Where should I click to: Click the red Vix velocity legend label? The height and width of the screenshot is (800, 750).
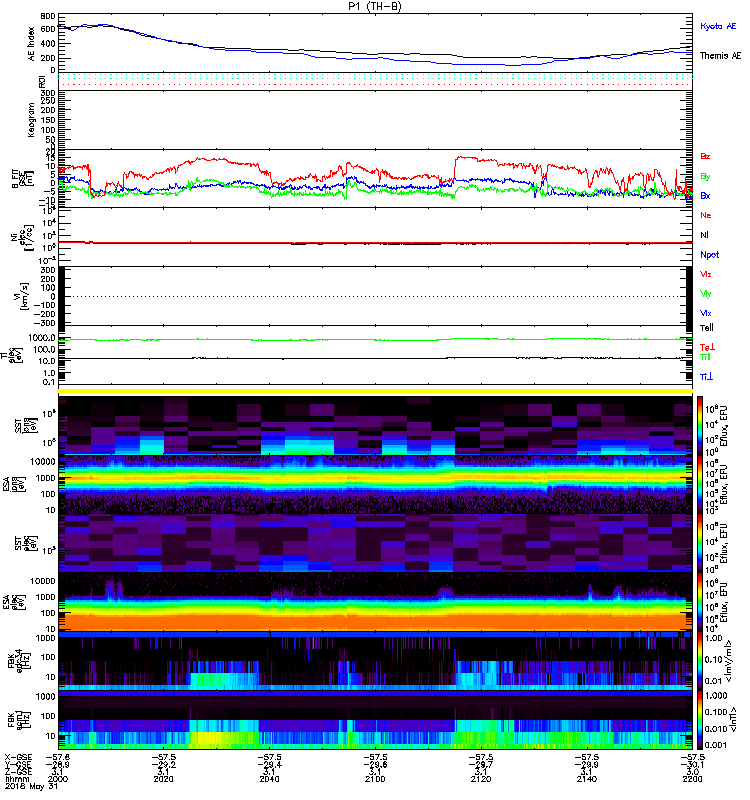point(706,274)
